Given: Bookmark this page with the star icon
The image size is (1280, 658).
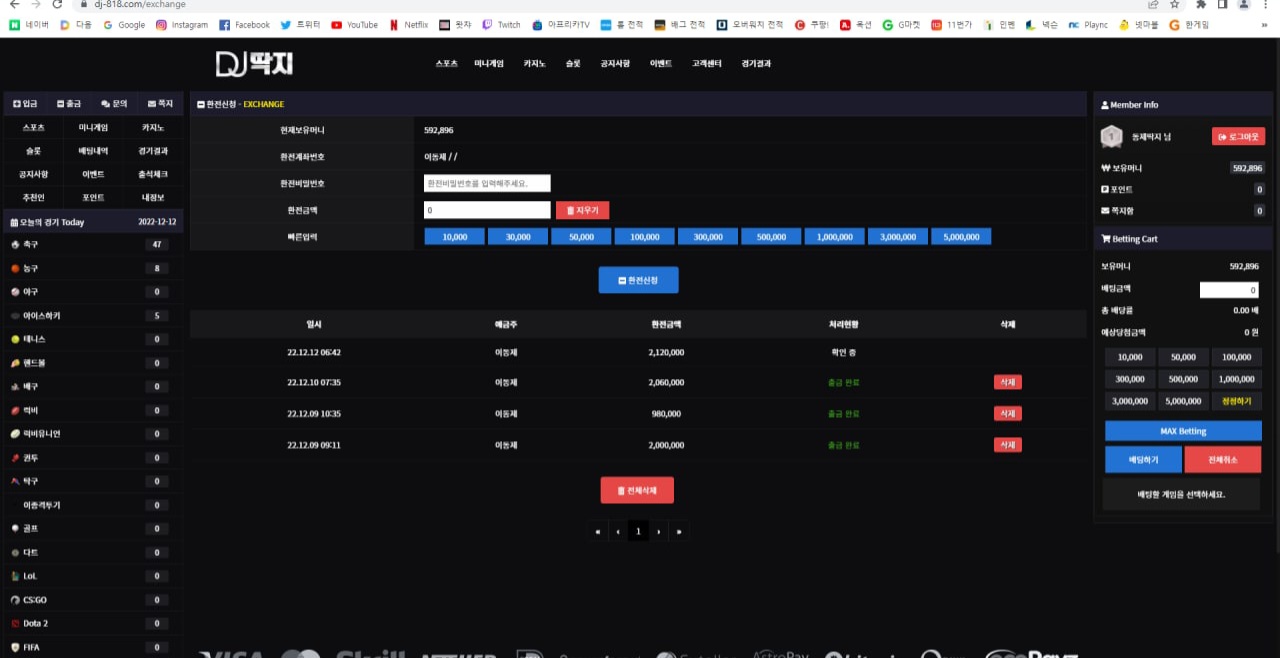Looking at the screenshot, I should (x=1174, y=4).
